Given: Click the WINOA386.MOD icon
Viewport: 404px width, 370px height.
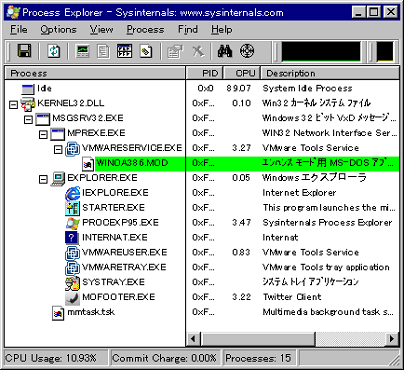Looking at the screenshot, I should pyautogui.click(x=88, y=164).
